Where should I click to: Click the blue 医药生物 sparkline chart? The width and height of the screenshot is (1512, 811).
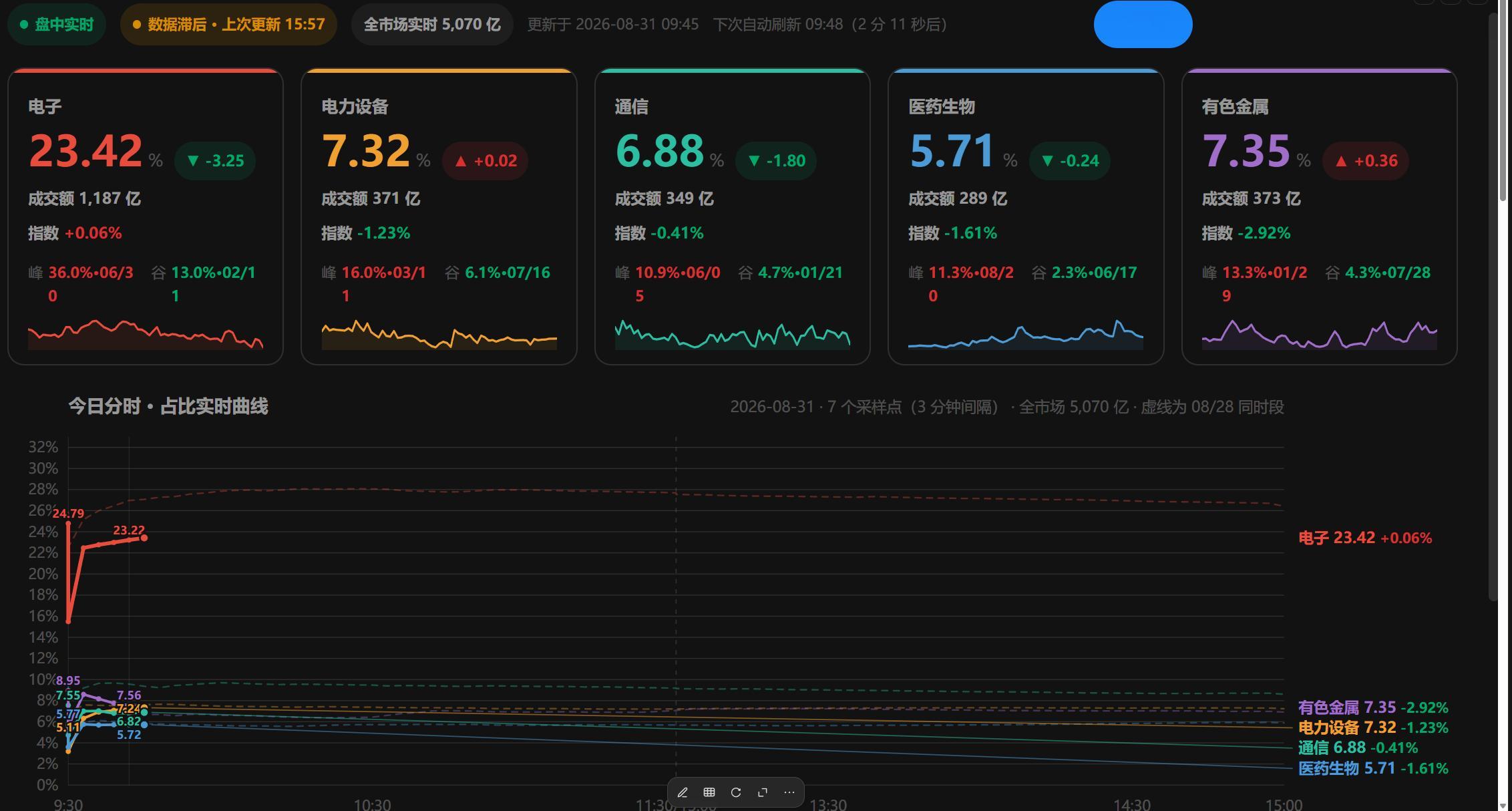[1026, 334]
